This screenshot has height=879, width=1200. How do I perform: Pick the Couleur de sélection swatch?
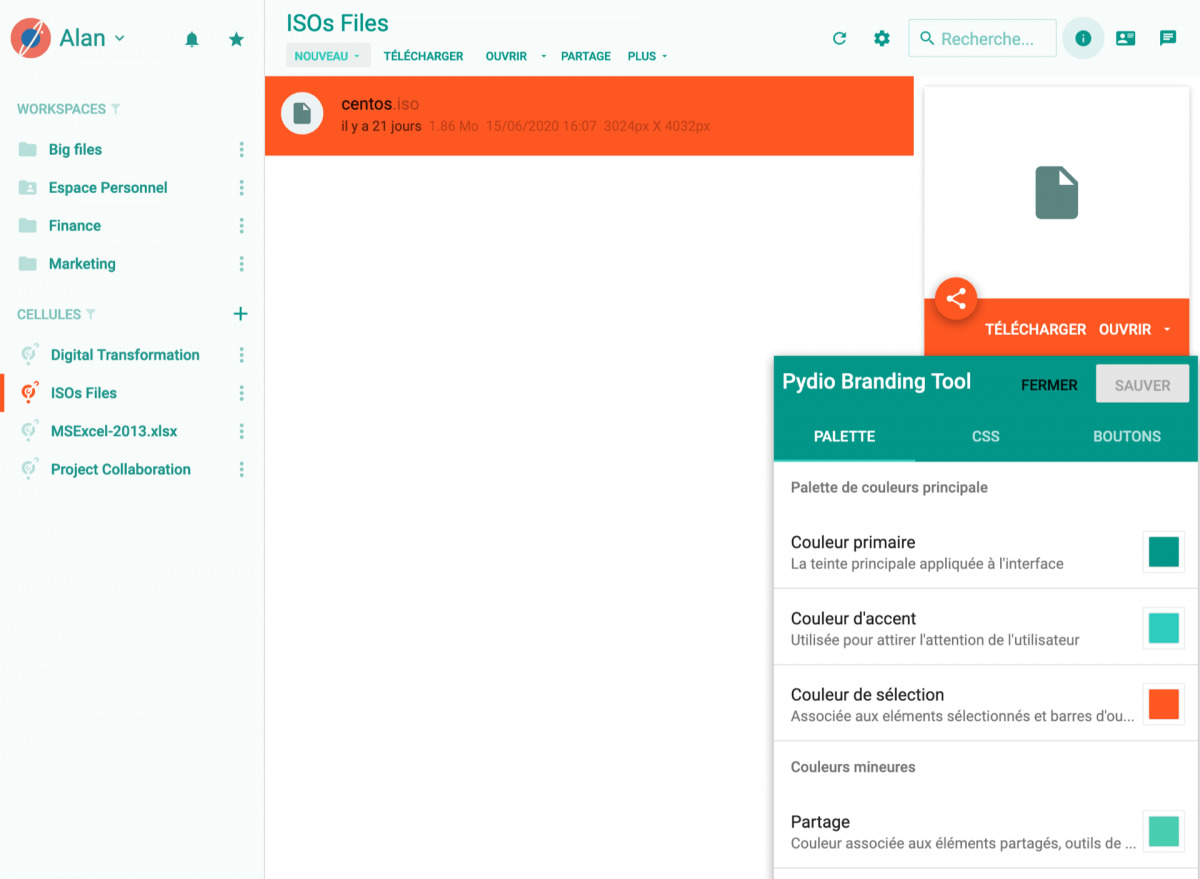click(1164, 704)
